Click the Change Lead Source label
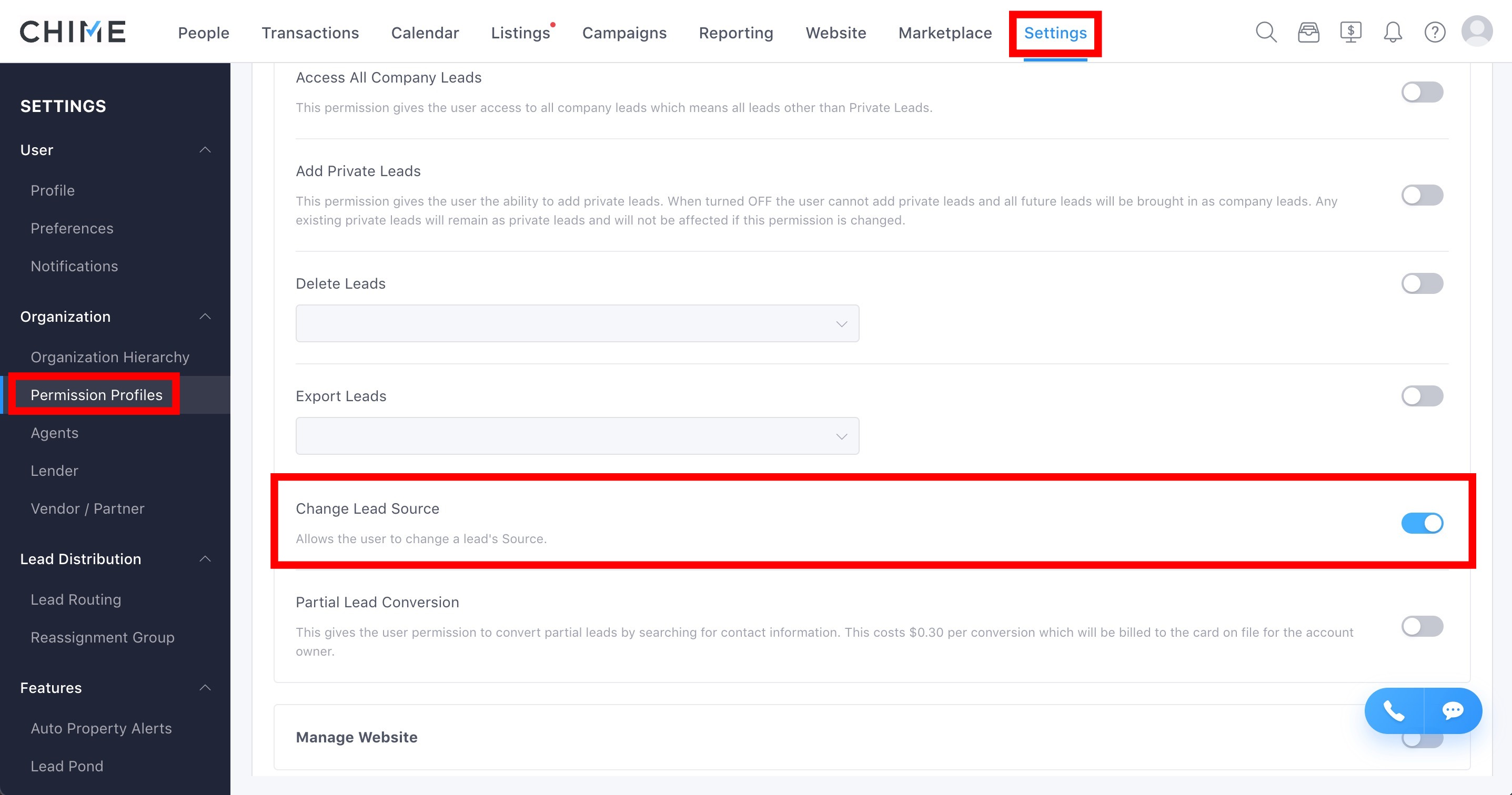The image size is (1512, 795). click(x=367, y=508)
